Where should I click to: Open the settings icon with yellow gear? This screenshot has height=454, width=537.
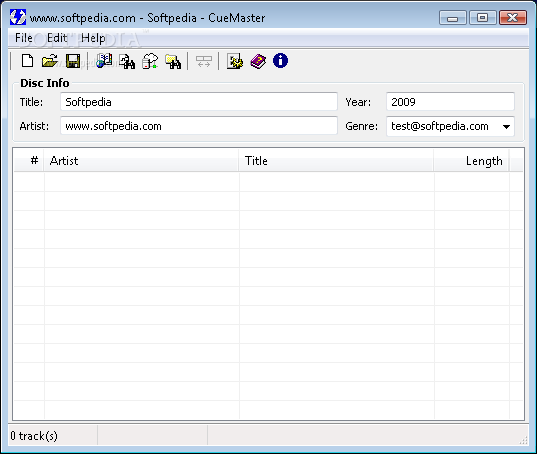coord(235,61)
